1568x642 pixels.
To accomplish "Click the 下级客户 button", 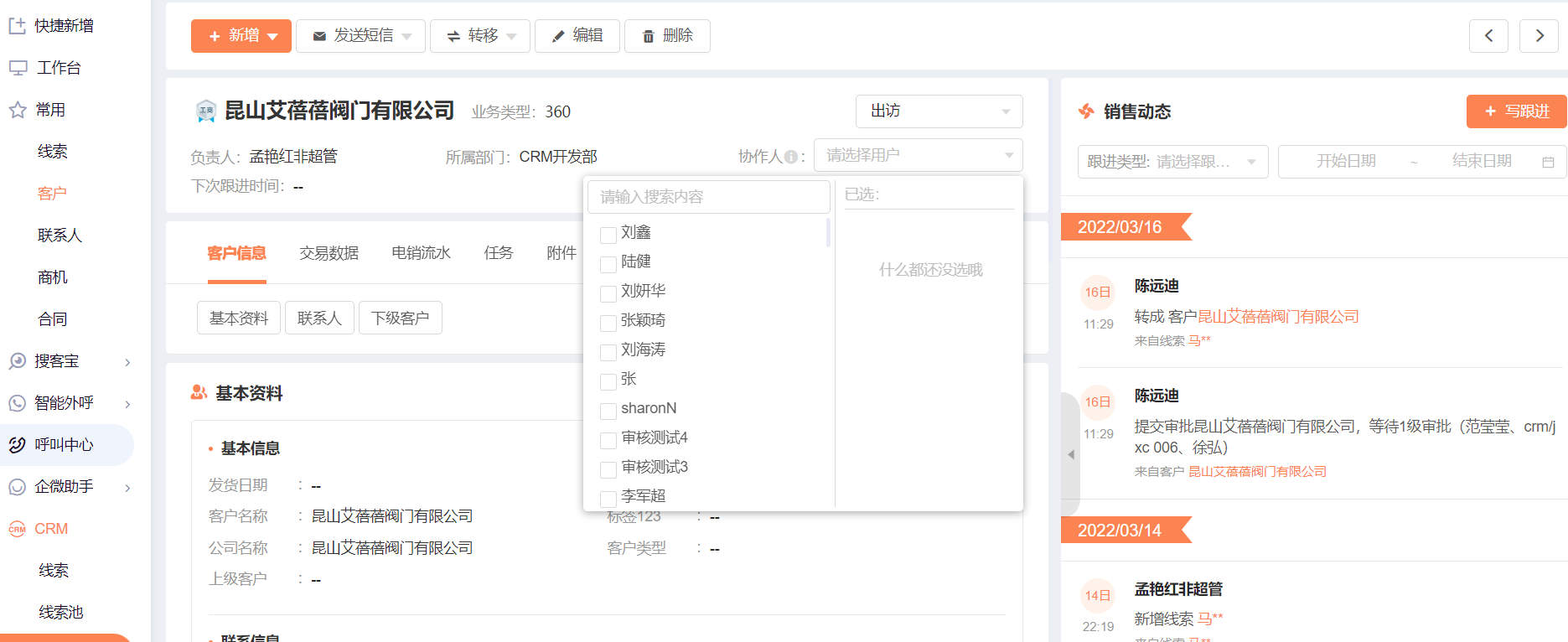I will (x=401, y=318).
